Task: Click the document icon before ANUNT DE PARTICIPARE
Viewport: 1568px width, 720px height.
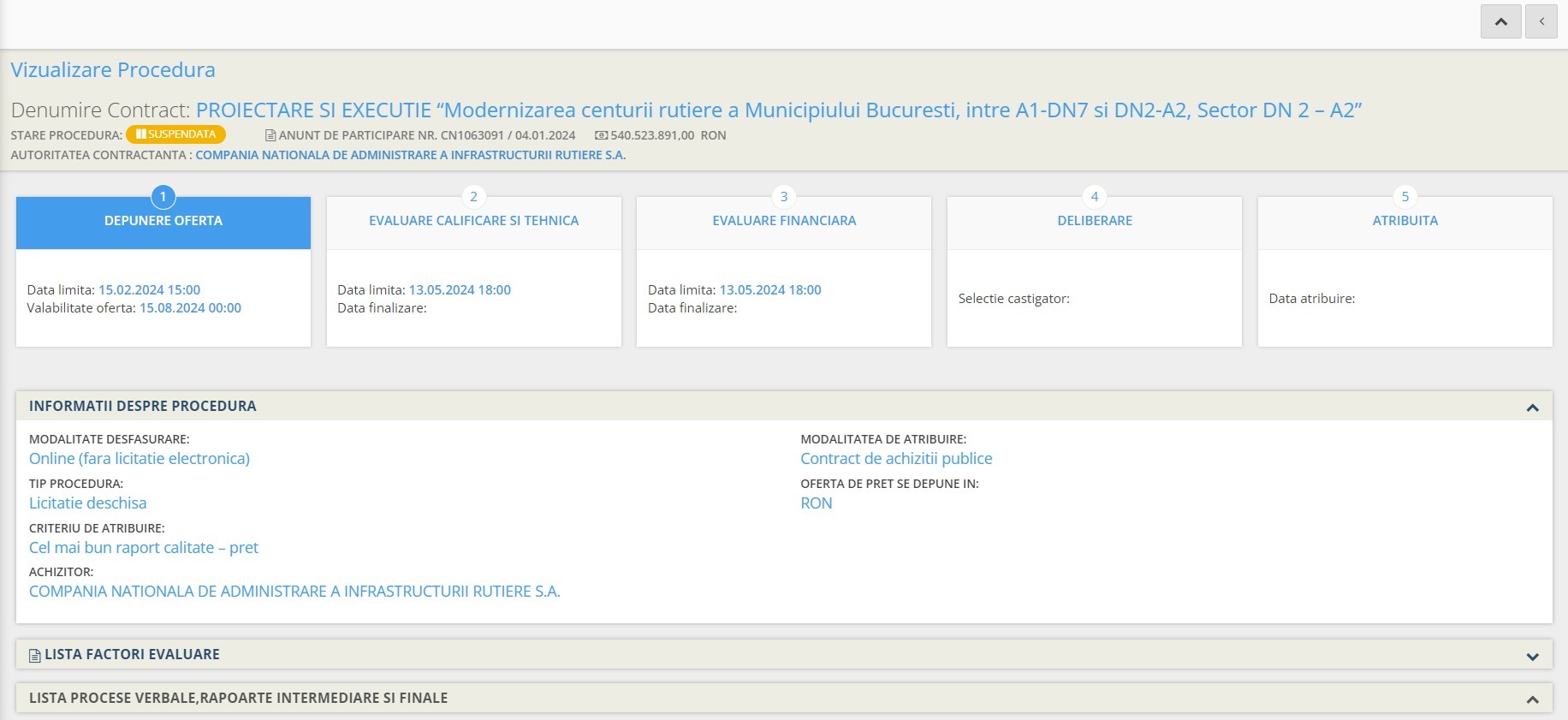Action: point(270,135)
